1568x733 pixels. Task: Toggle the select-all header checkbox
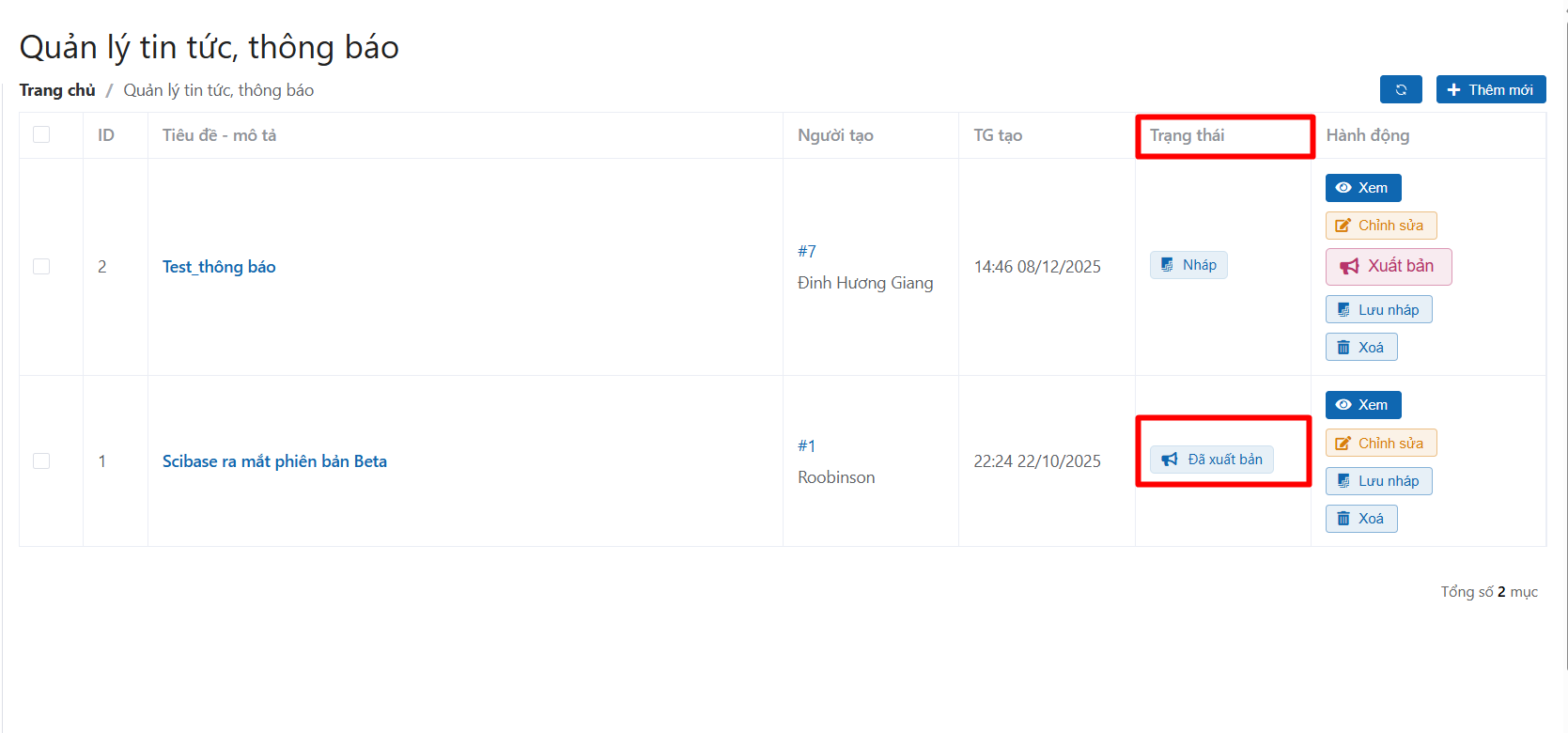[x=41, y=134]
